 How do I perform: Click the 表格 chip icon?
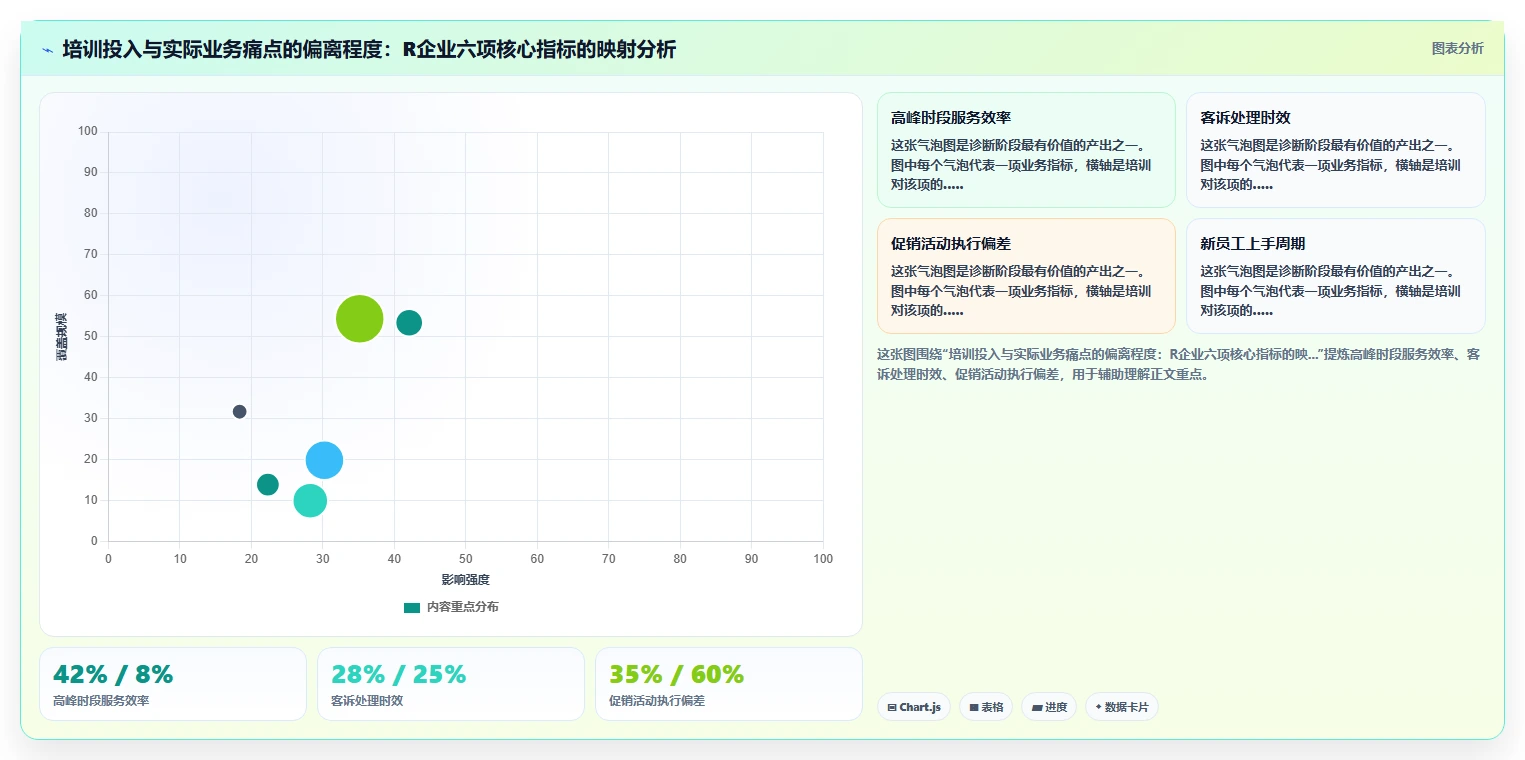974,707
